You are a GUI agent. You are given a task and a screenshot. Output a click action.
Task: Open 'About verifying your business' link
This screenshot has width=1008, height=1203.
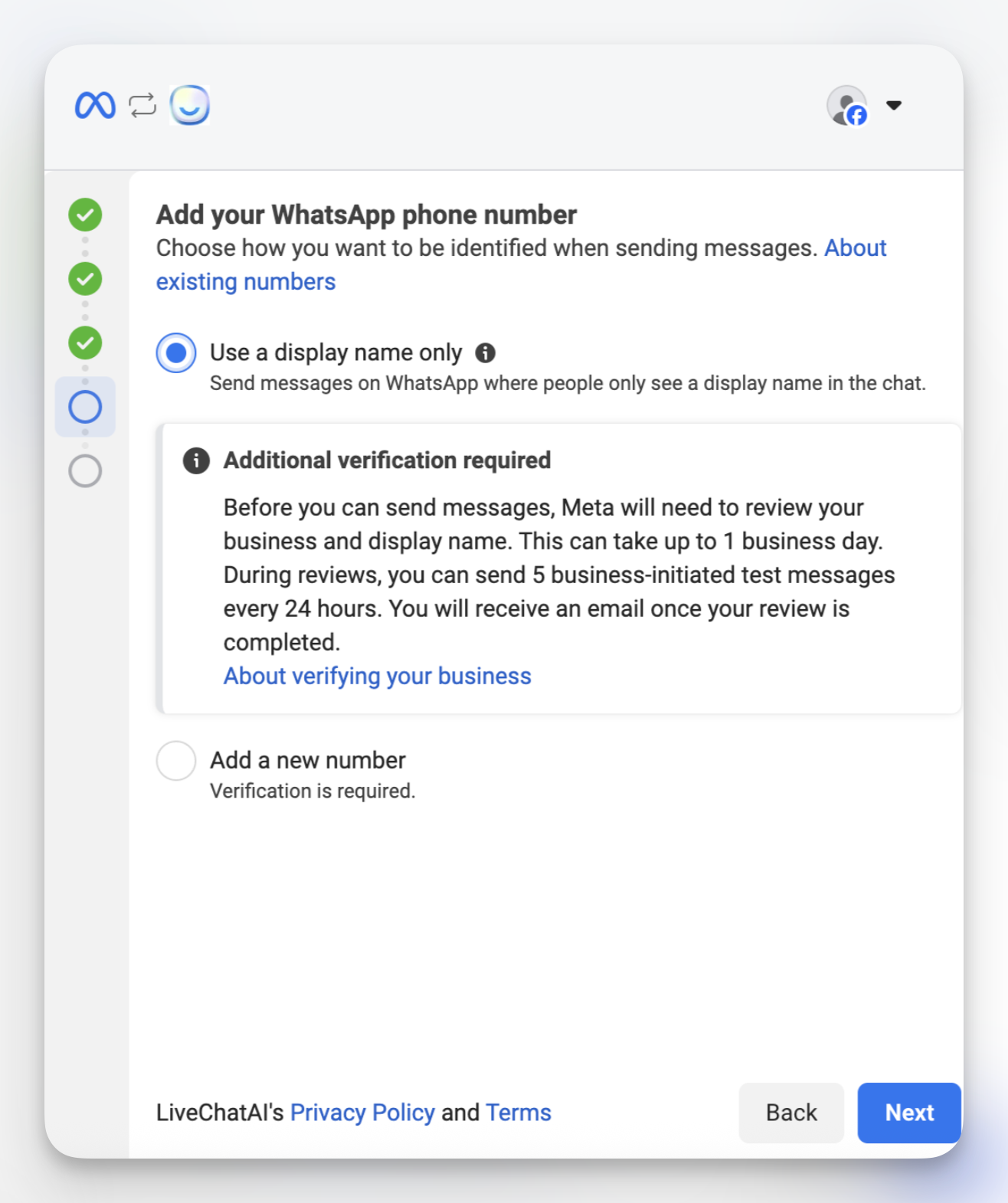click(377, 676)
